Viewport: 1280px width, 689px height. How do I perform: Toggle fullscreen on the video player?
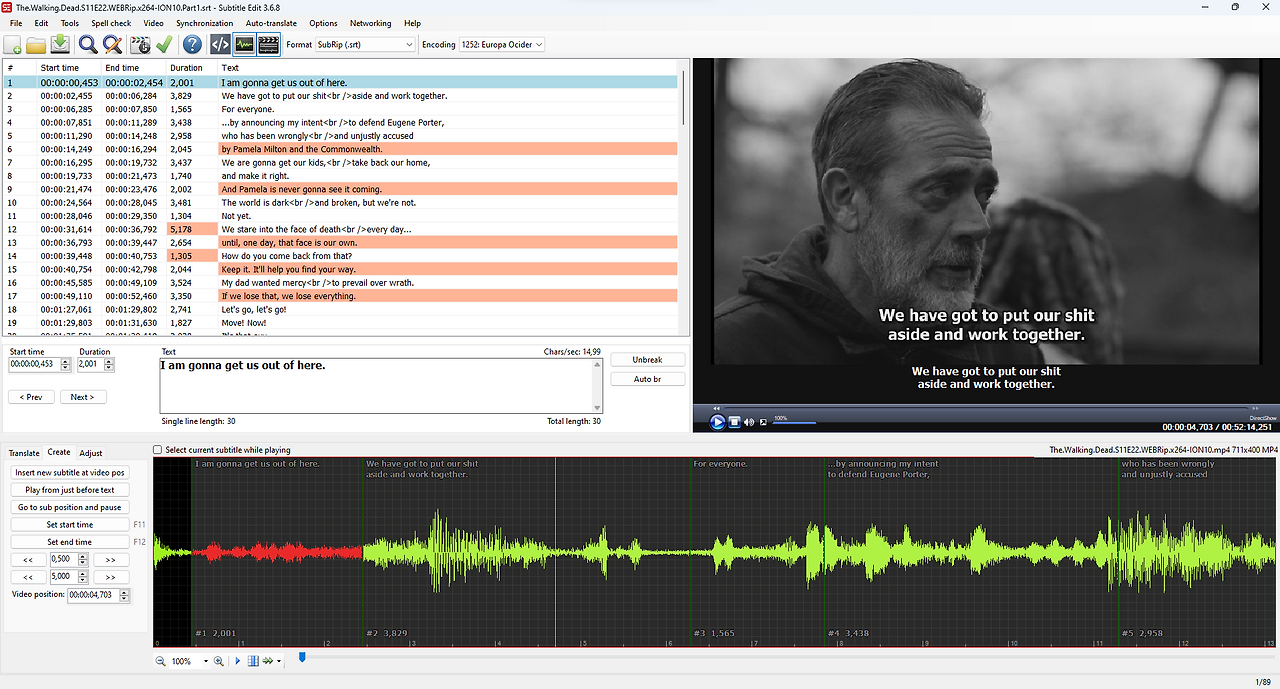[763, 422]
